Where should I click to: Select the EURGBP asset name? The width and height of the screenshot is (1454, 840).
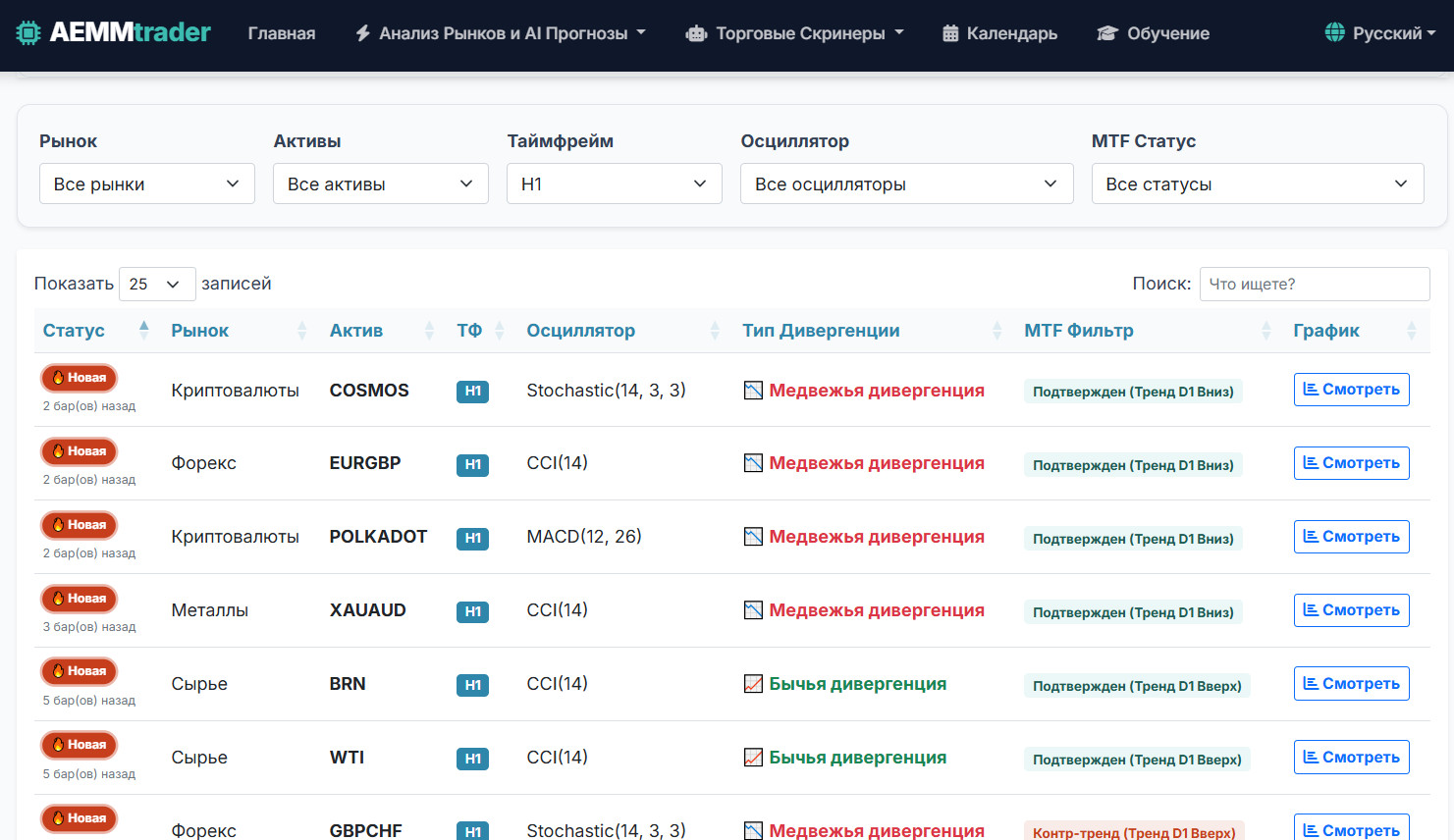click(x=365, y=463)
